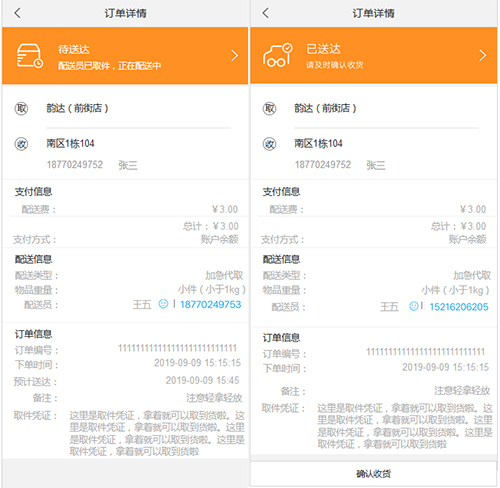The image size is (500, 488).
Task: Select 南区1栋104 address on right screen
Action: pos(318,144)
